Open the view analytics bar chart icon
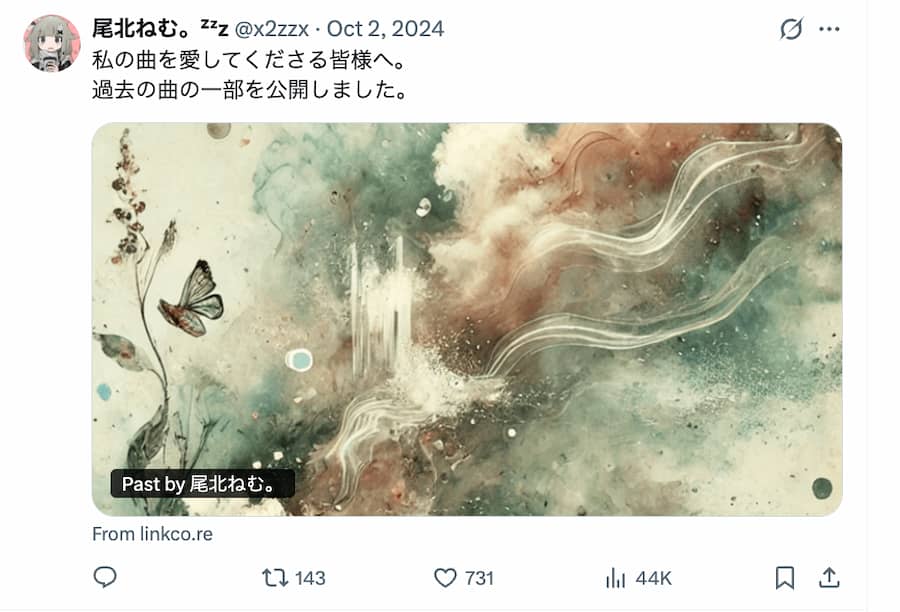This screenshot has height=612, width=900. click(x=615, y=578)
